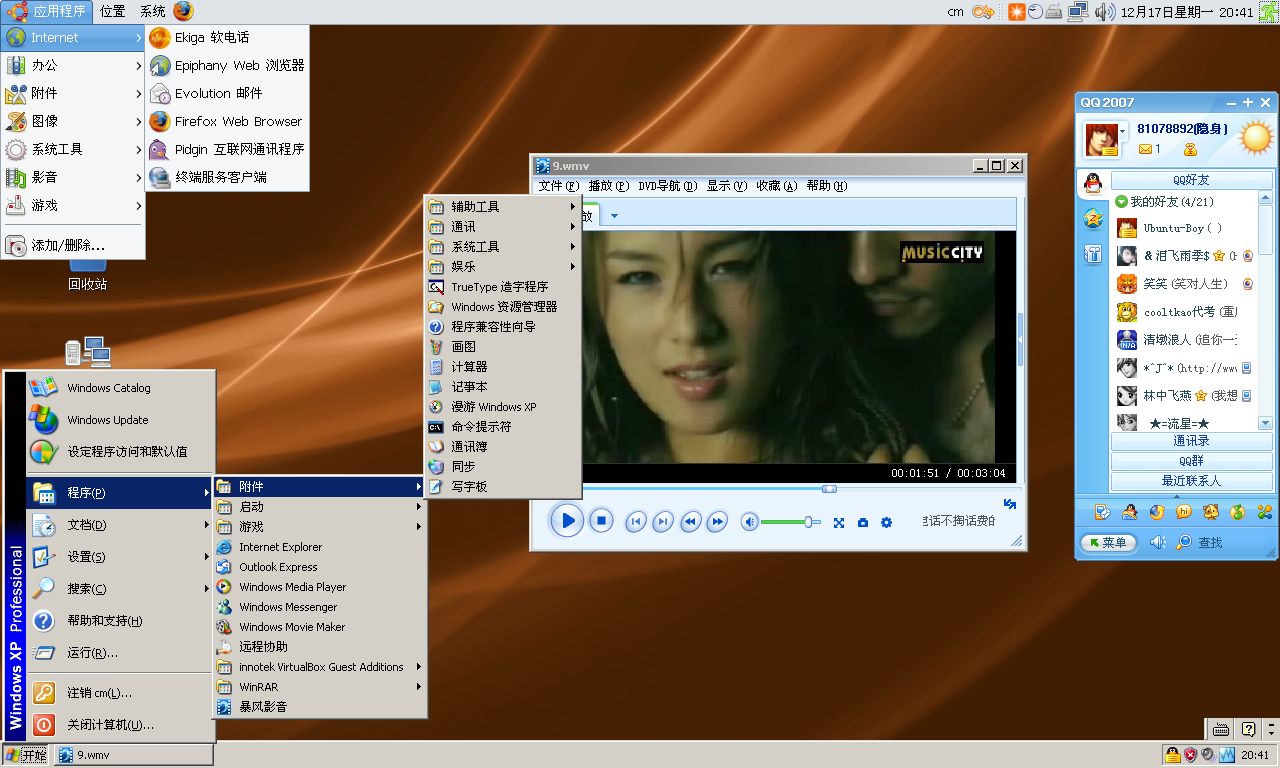Open Evolution 邮件
1280x768 pixels.
coord(228,93)
